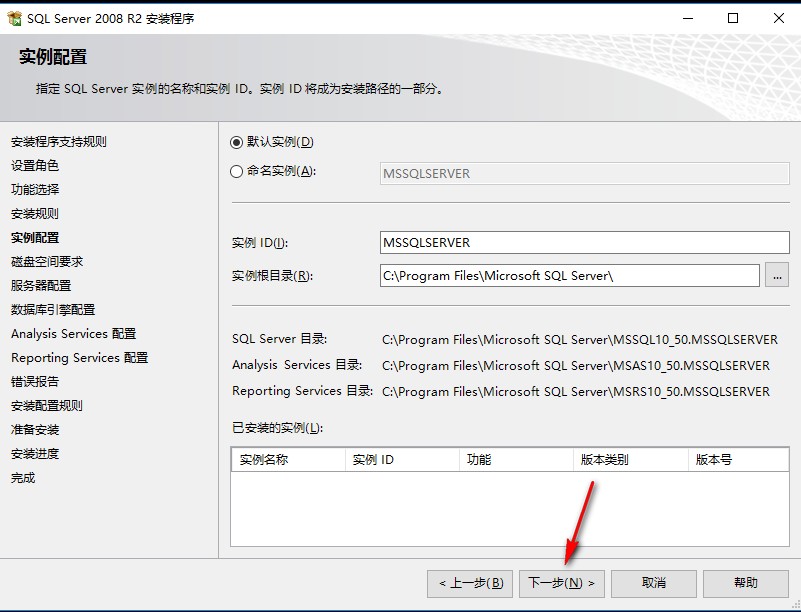Minimize the SQL Server setup window
The image size is (801, 612).
pyautogui.click(x=688, y=18)
